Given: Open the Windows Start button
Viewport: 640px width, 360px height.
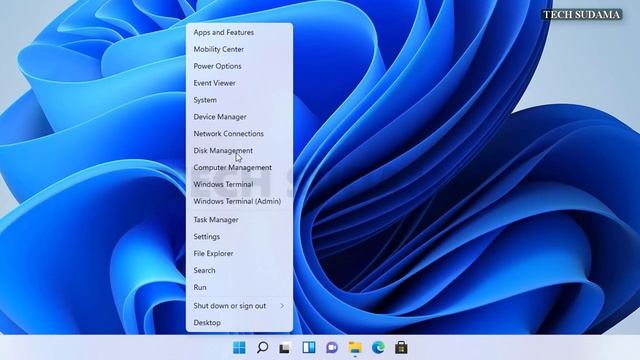Looking at the screenshot, I should tap(239, 348).
